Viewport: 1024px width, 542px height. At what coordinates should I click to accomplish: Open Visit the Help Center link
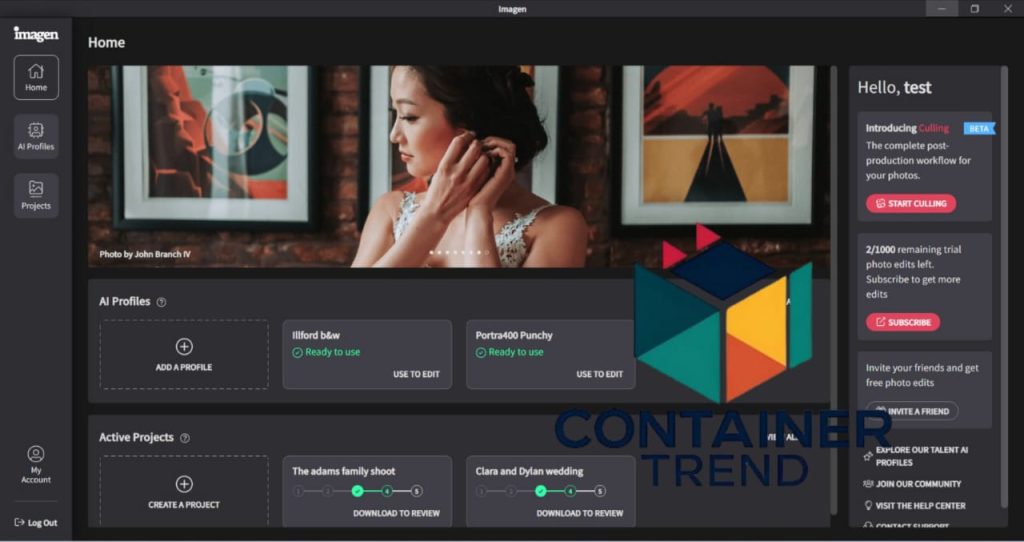point(920,505)
